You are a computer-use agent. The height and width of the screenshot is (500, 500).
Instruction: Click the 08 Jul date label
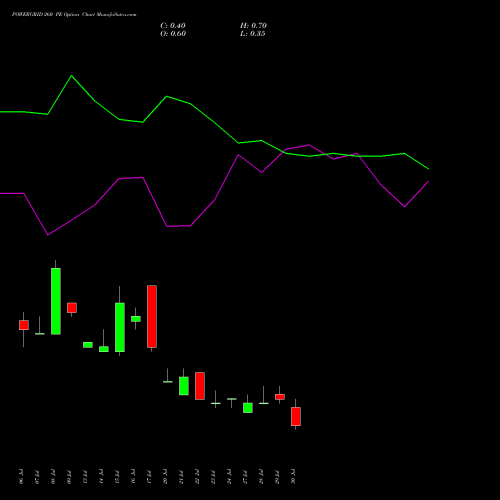[x=53, y=476]
